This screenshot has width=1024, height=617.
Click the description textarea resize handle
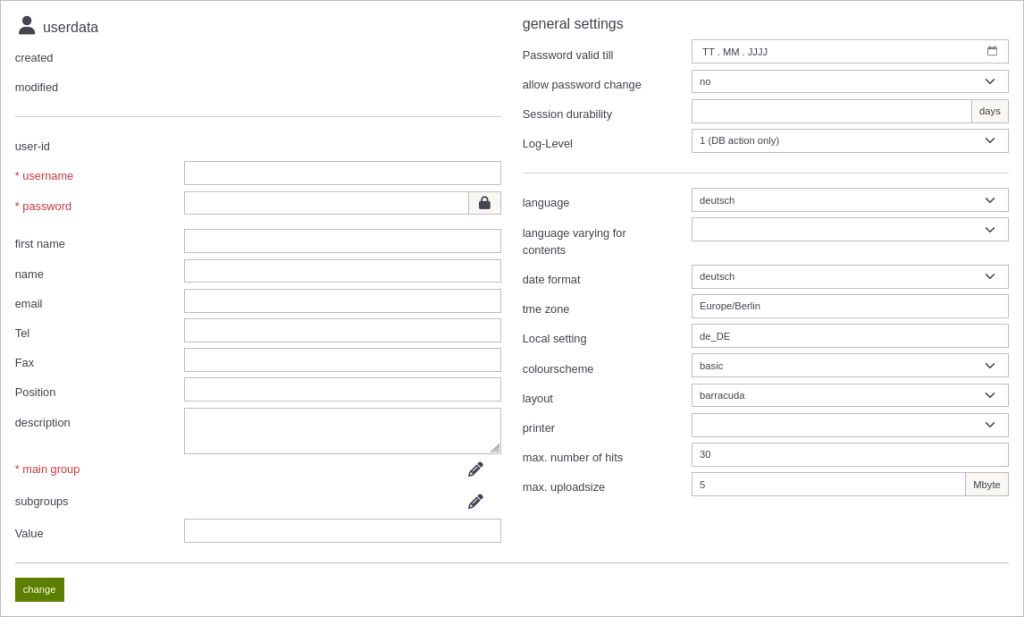click(x=496, y=449)
